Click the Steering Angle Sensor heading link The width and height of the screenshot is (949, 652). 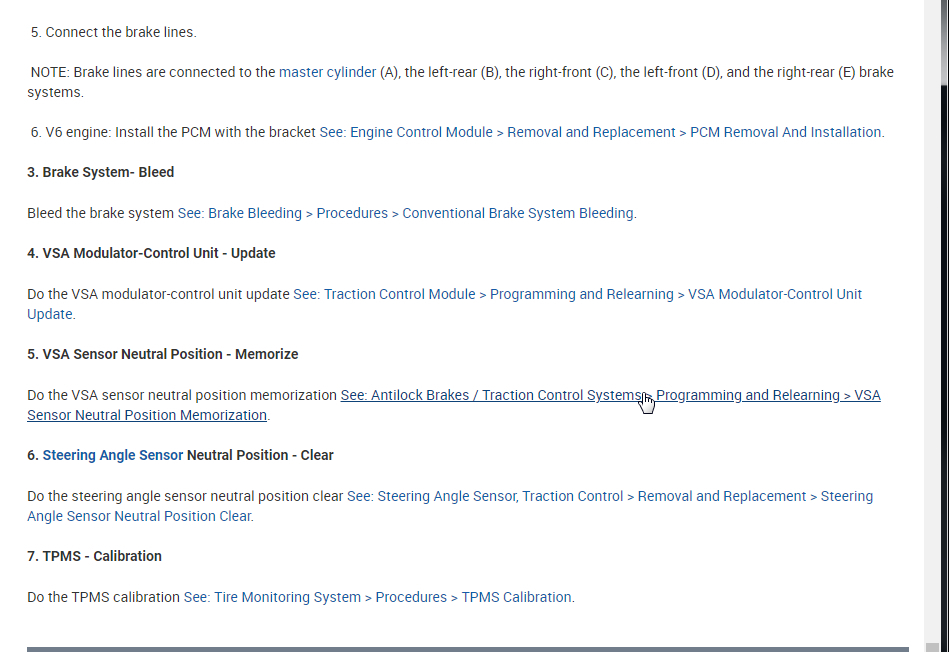pyautogui.click(x=112, y=455)
